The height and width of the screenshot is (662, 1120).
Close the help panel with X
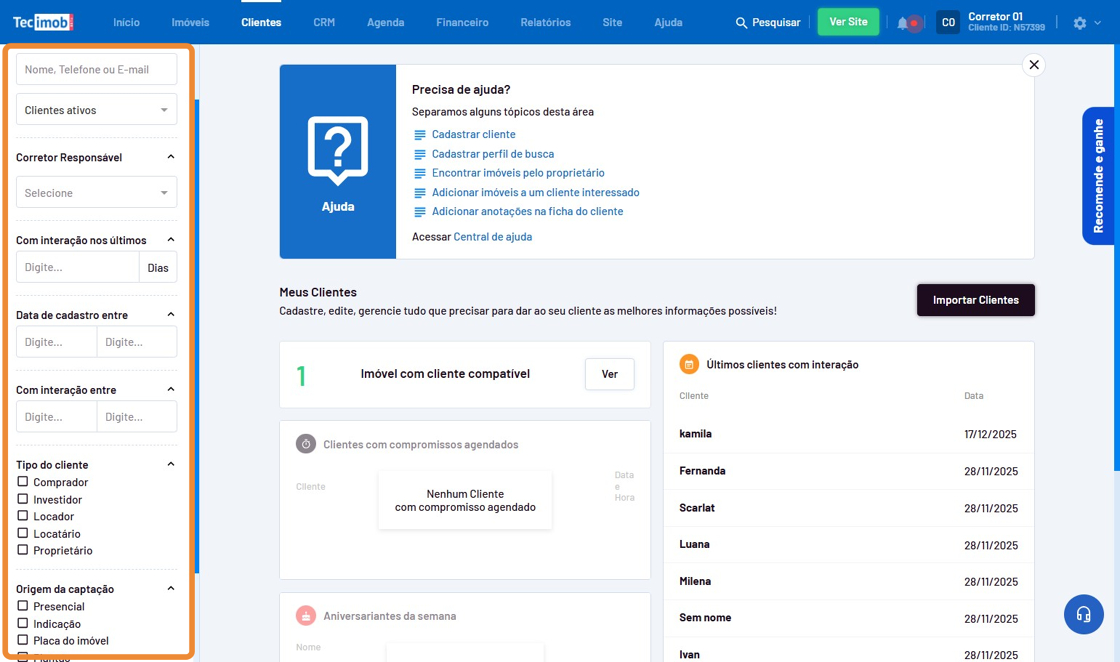click(1034, 65)
